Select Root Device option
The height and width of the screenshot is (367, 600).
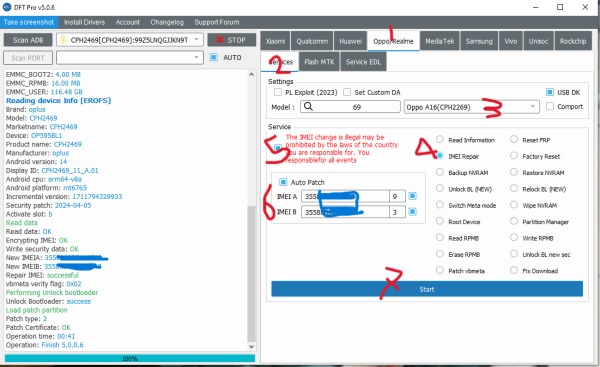pos(440,221)
